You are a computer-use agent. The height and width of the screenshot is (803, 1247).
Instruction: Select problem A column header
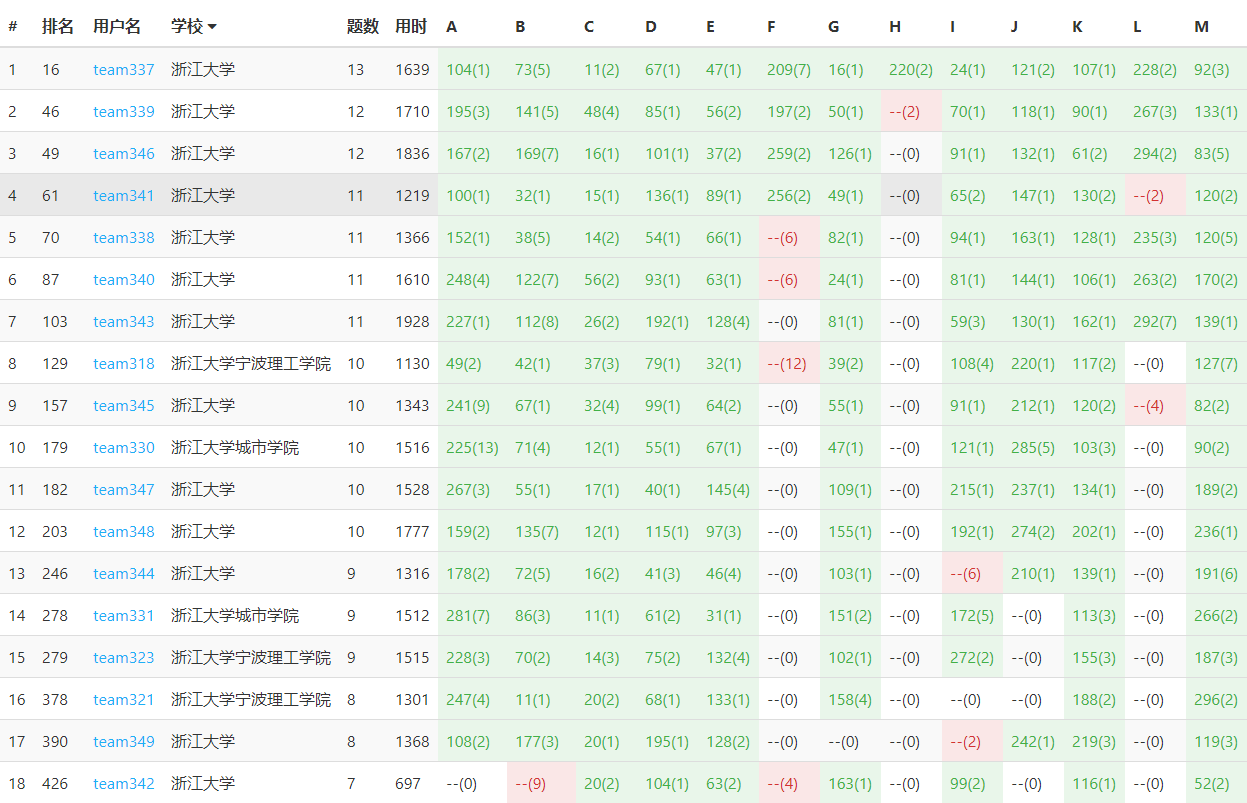pyautogui.click(x=452, y=26)
